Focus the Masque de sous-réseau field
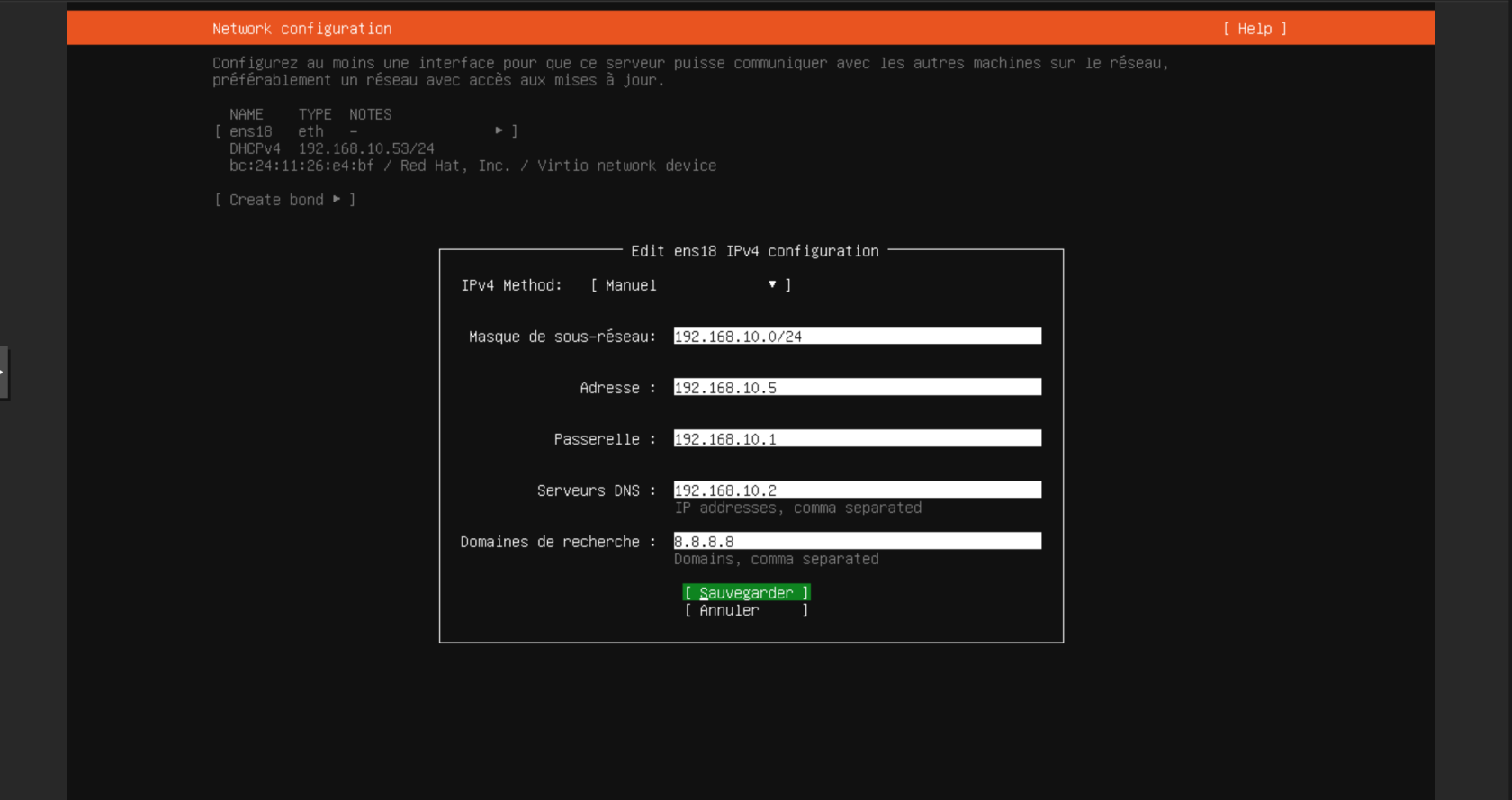 (x=857, y=337)
